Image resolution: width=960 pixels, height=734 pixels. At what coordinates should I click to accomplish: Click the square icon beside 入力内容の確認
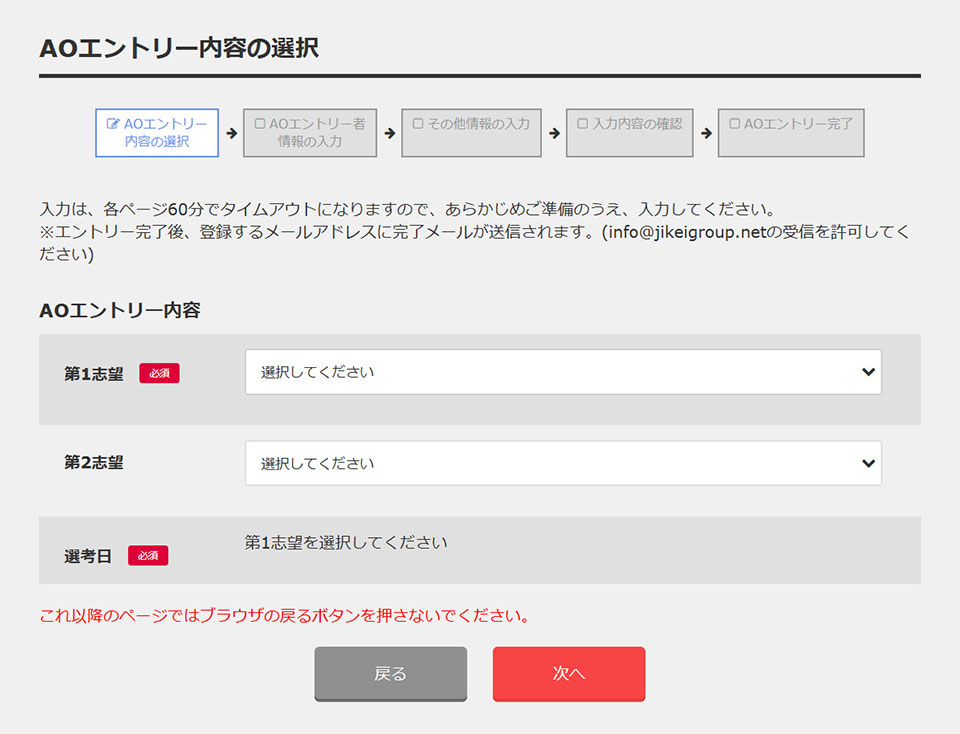coord(583,125)
